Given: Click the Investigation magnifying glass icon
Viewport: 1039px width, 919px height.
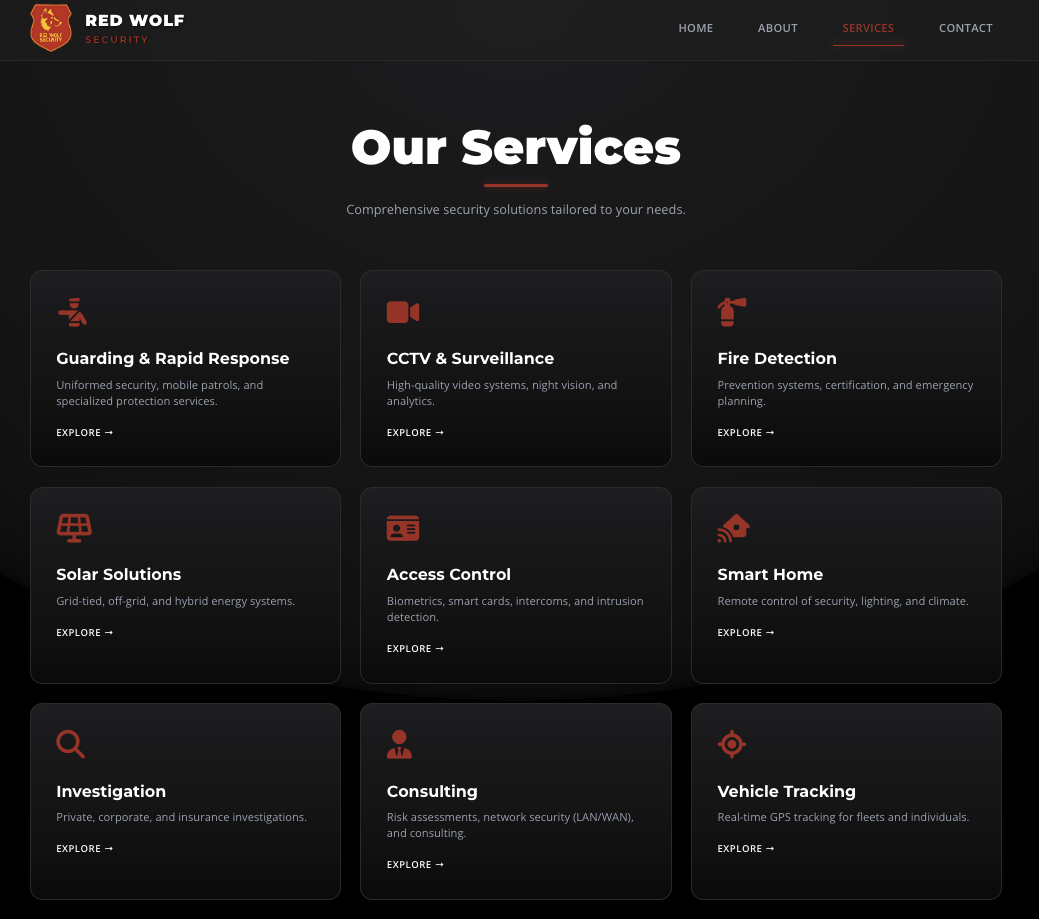Looking at the screenshot, I should [x=71, y=744].
